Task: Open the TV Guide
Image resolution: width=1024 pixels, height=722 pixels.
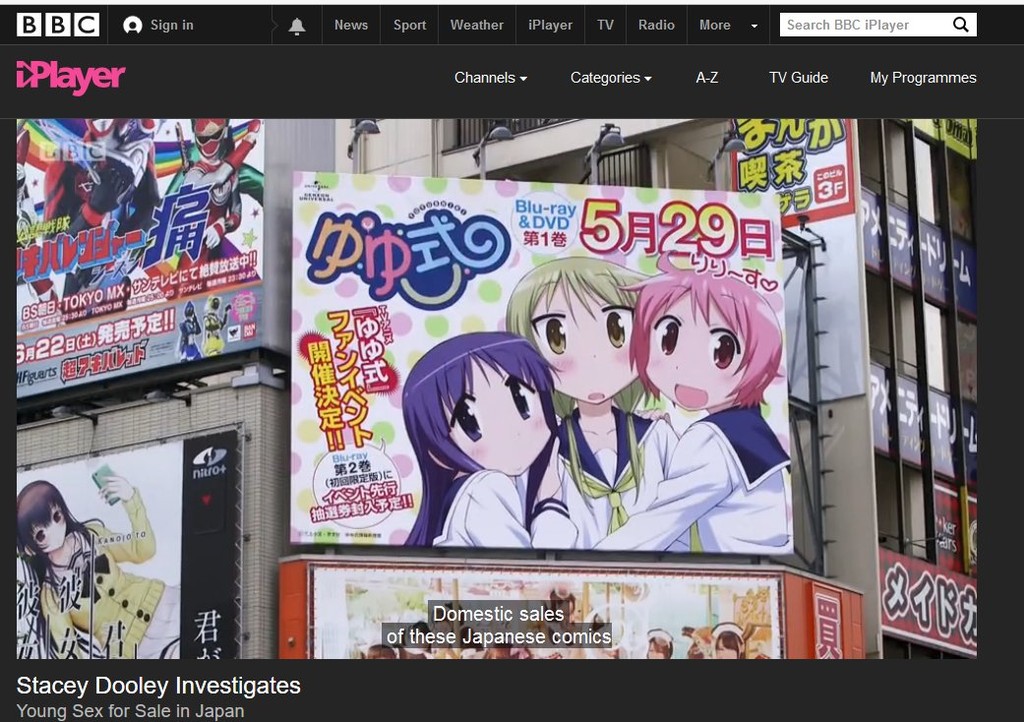Action: pos(798,78)
